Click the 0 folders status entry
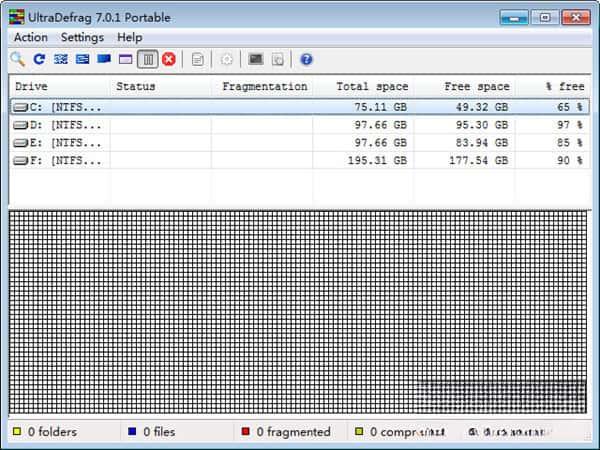The width and height of the screenshot is (600, 450). point(52,432)
